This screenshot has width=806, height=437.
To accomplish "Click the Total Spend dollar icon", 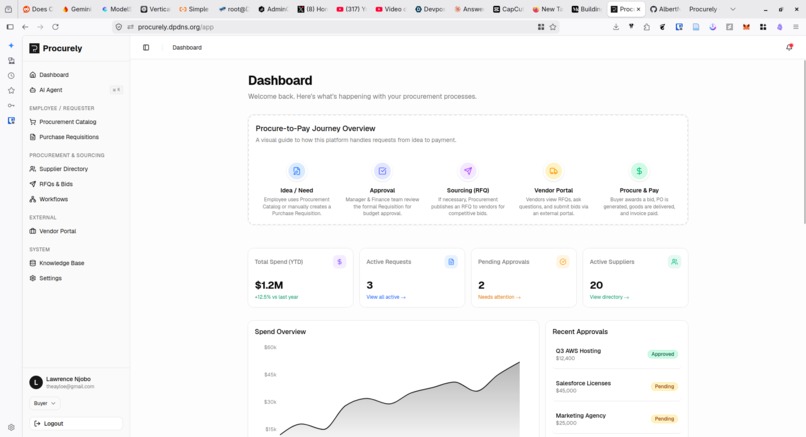I will pos(339,262).
